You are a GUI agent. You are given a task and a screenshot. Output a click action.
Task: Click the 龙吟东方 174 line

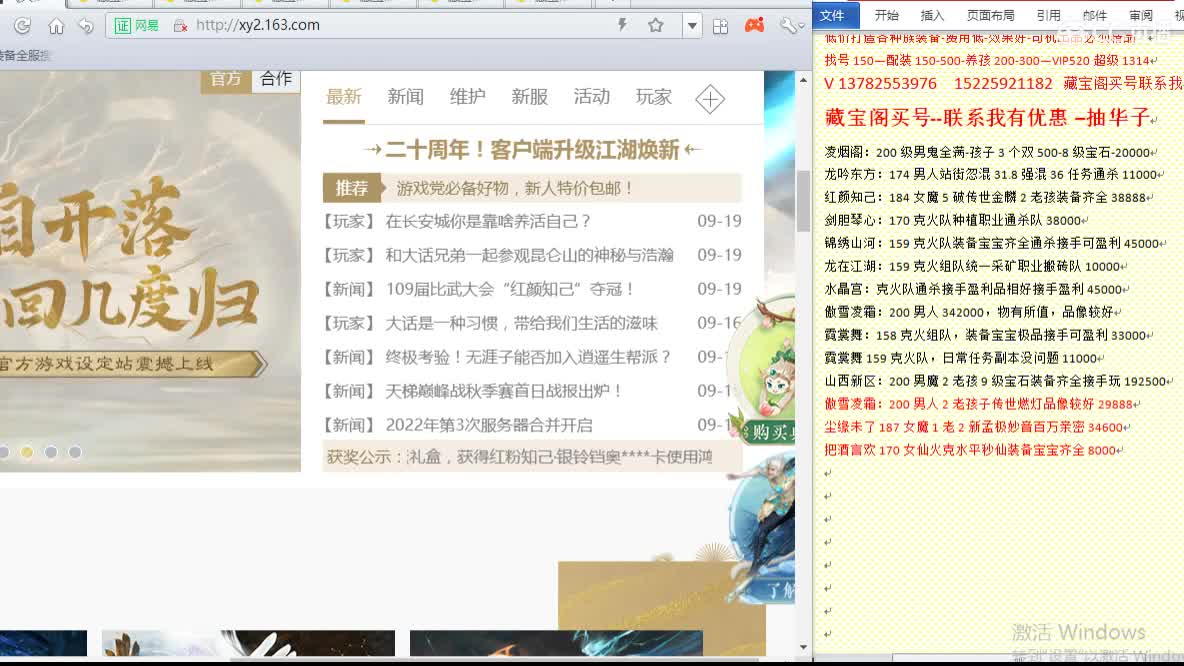[992, 174]
